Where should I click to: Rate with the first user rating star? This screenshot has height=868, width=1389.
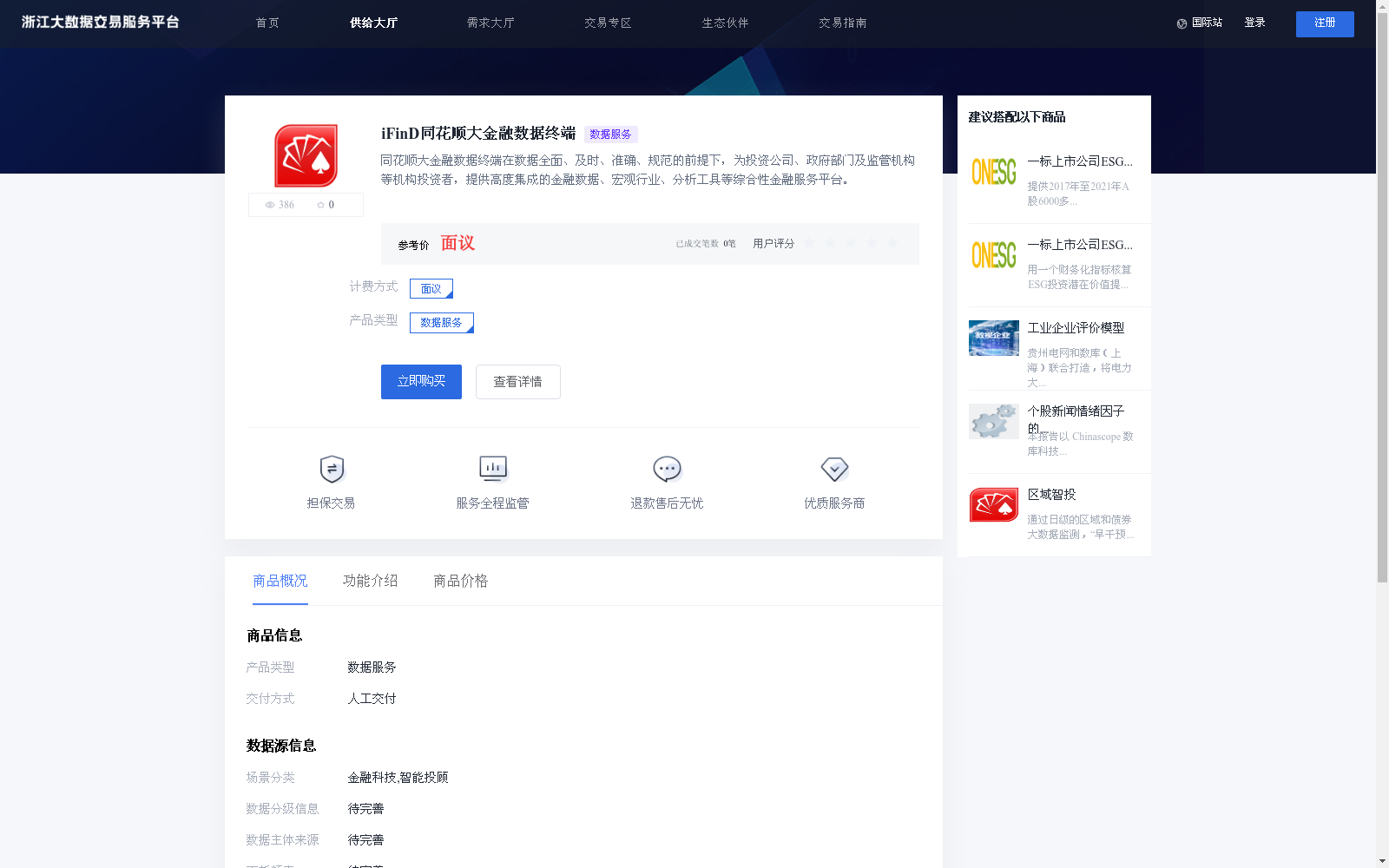click(809, 243)
